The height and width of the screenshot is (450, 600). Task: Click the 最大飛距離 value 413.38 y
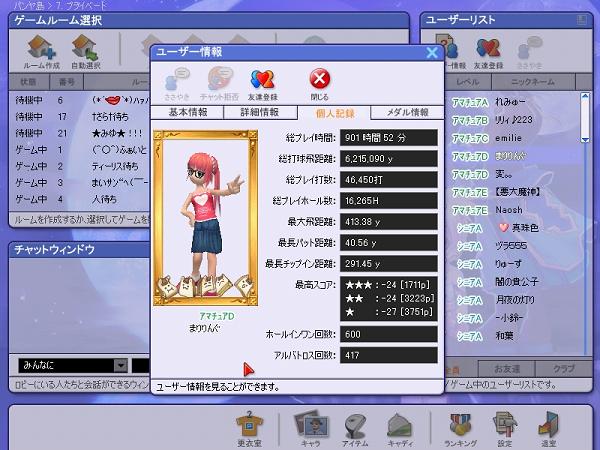(x=389, y=222)
